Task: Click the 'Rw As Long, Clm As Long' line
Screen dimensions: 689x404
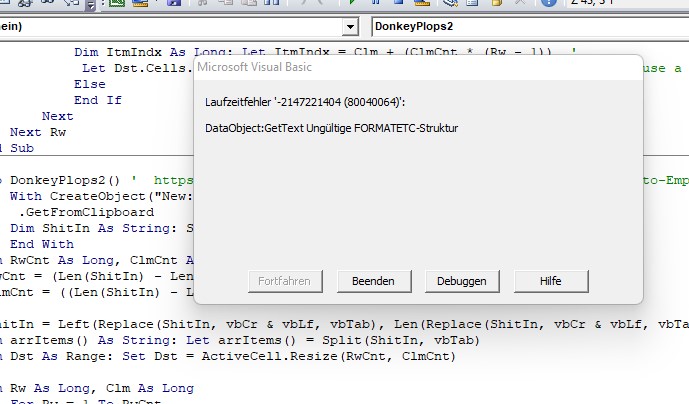Action: click(97, 389)
